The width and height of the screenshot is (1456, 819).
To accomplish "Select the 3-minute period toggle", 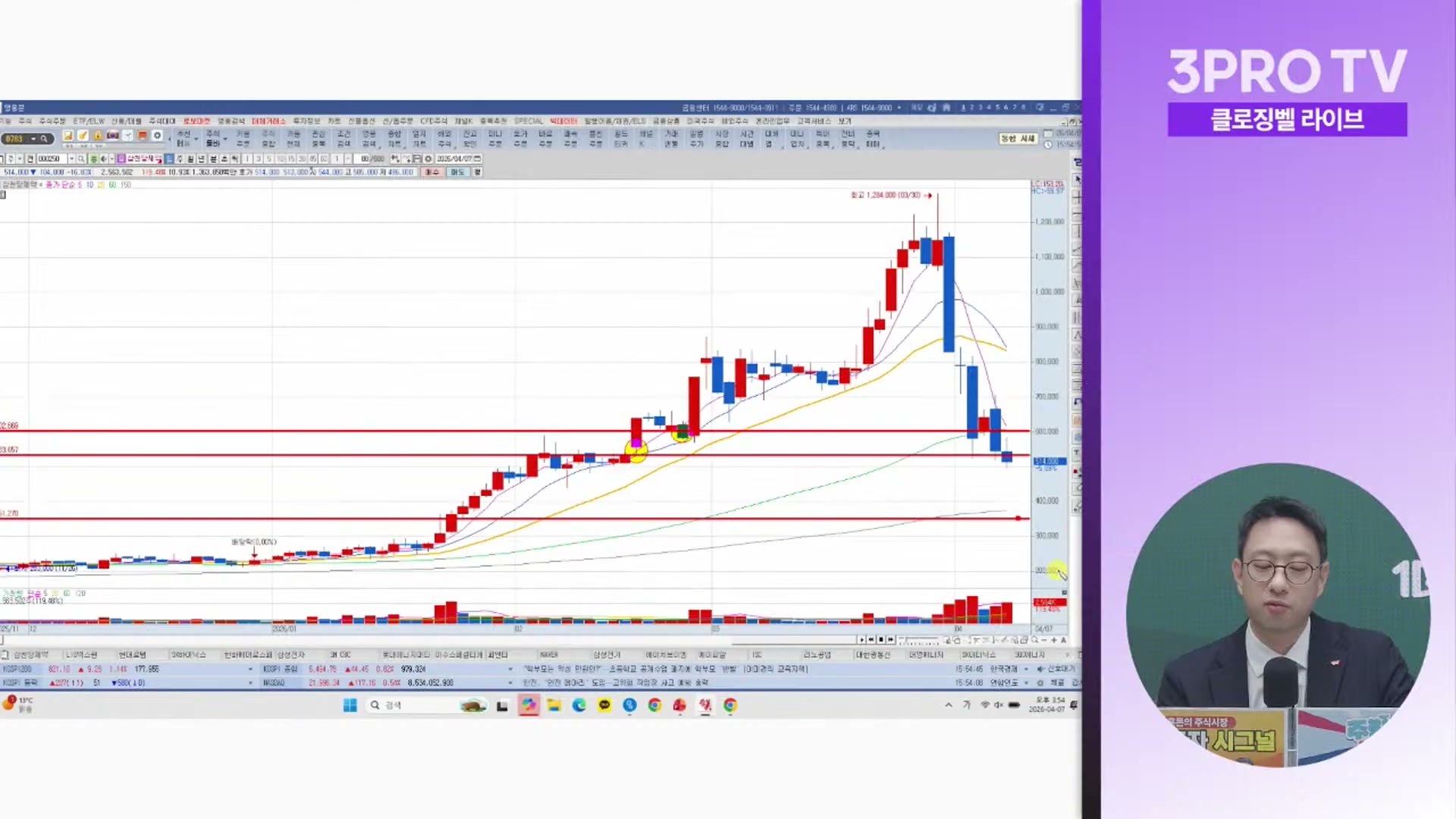I will point(258,158).
